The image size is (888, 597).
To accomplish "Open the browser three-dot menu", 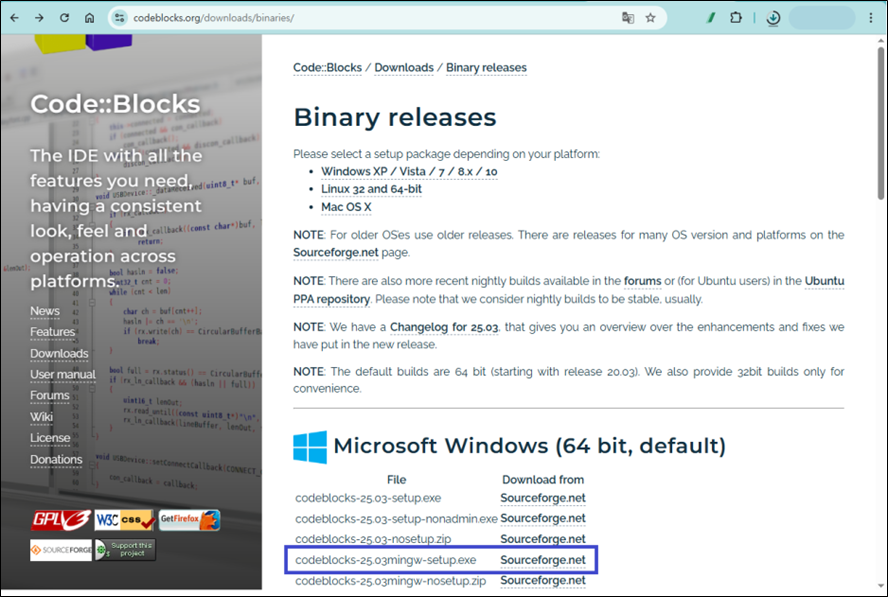I will [870, 18].
